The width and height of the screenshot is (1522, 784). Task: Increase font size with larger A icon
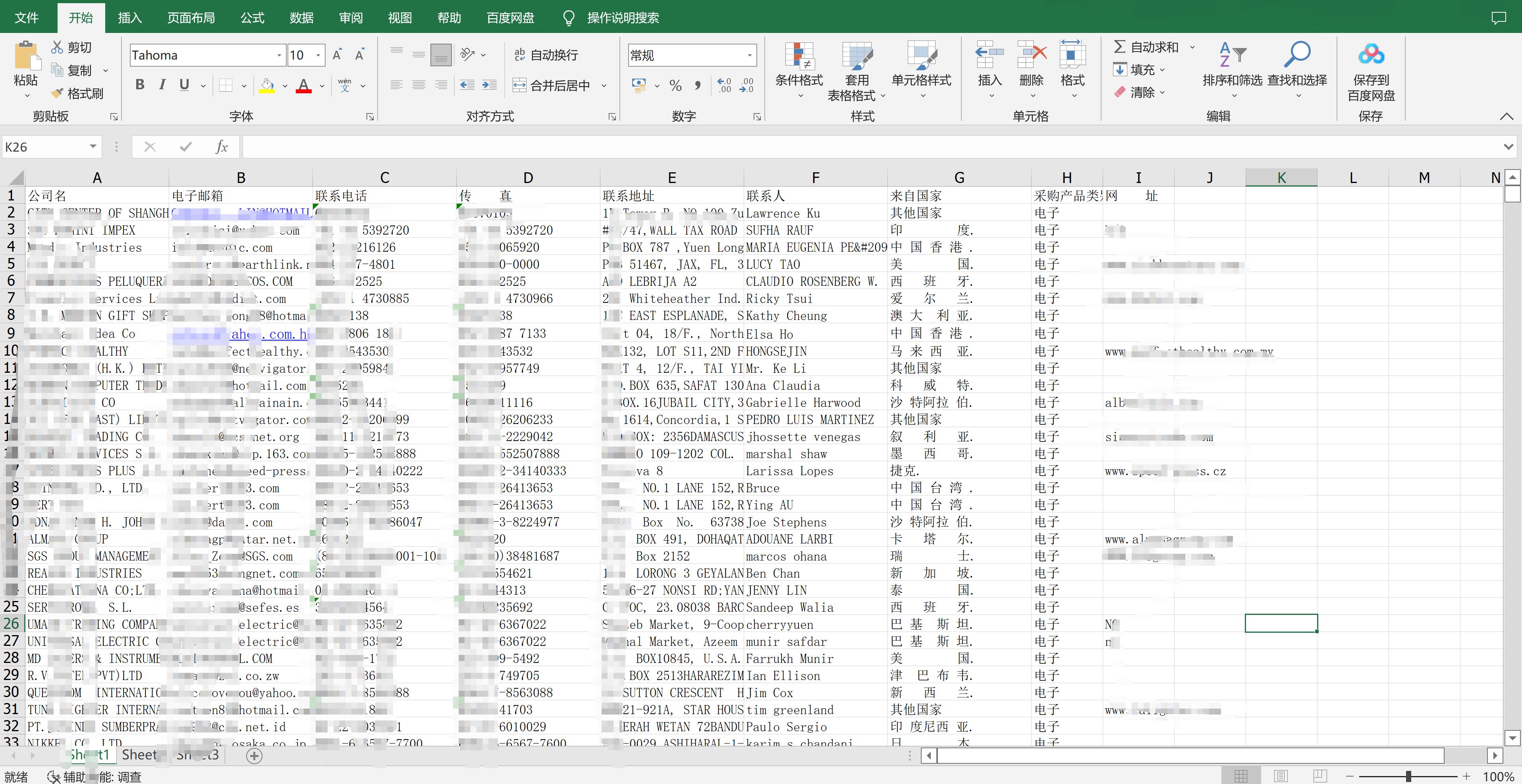337,55
